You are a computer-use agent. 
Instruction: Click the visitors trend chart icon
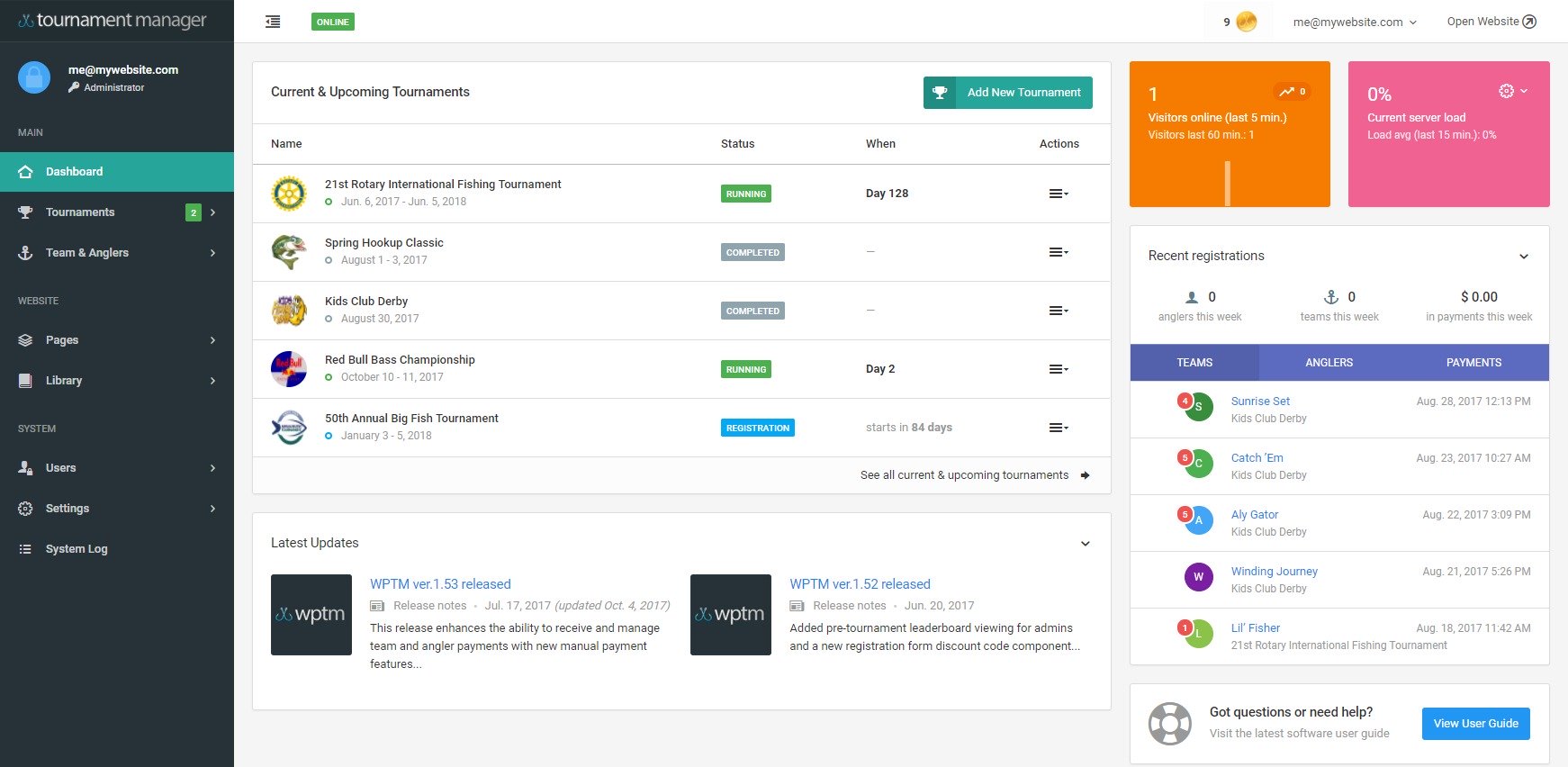pos(1287,92)
